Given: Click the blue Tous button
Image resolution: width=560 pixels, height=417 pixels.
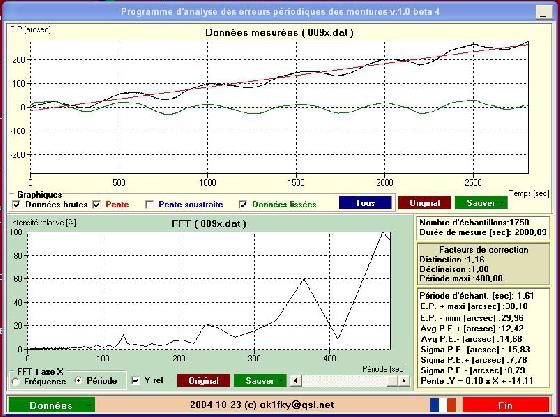Looking at the screenshot, I should point(365,203).
